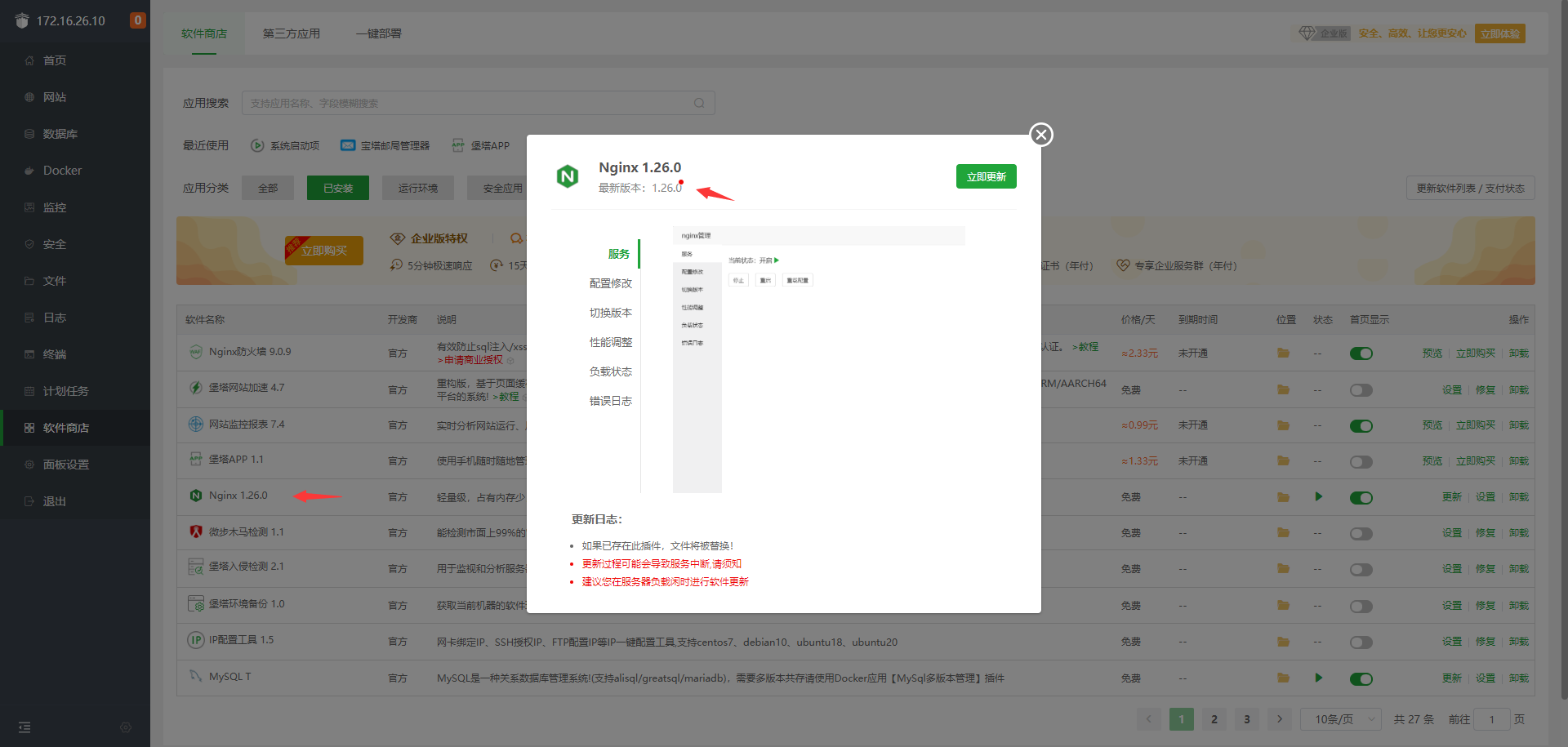Click the nginx管理 preview thumbnail
Viewport: 1568px width, 747px height.
(819, 359)
